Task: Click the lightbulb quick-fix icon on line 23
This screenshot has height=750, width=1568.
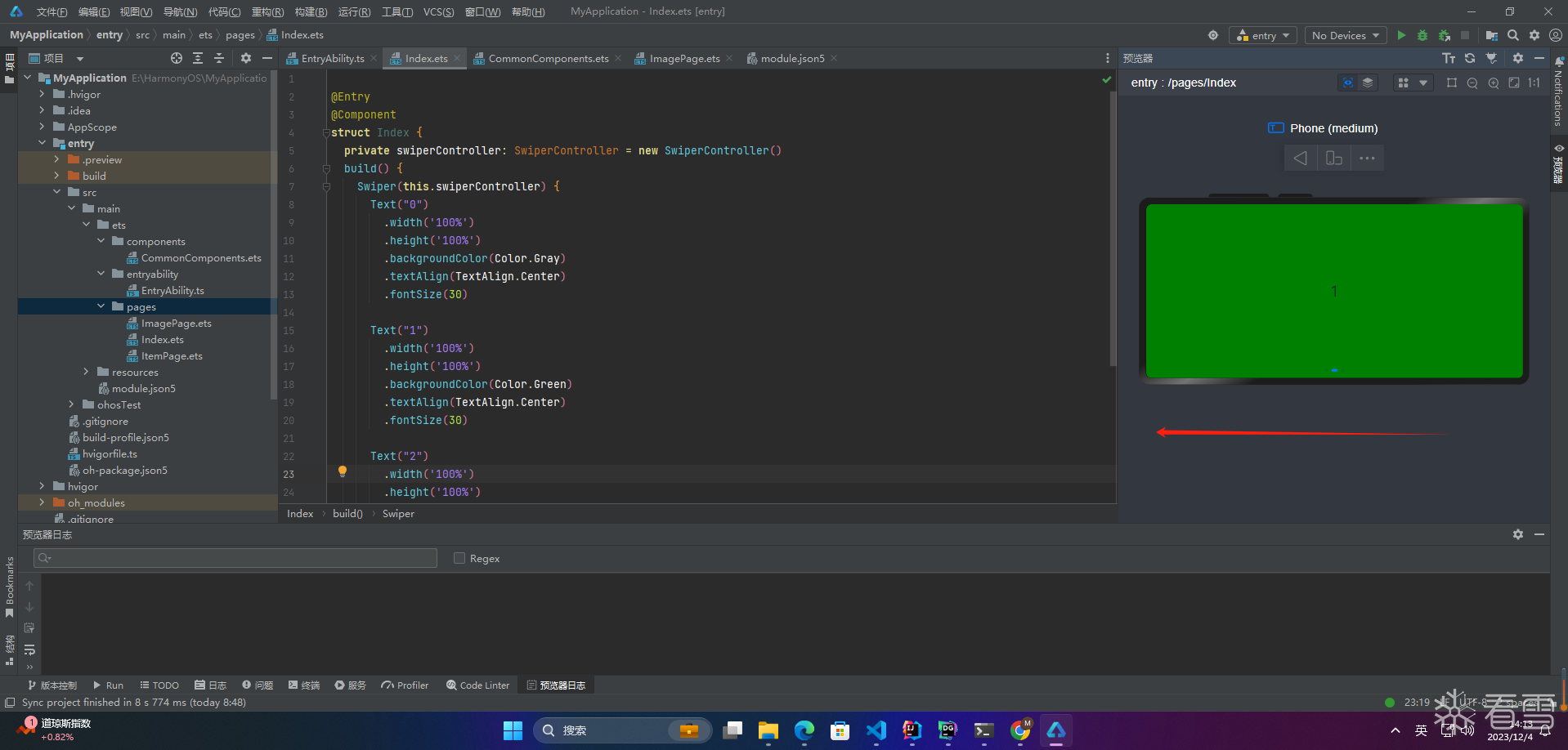Action: (343, 471)
